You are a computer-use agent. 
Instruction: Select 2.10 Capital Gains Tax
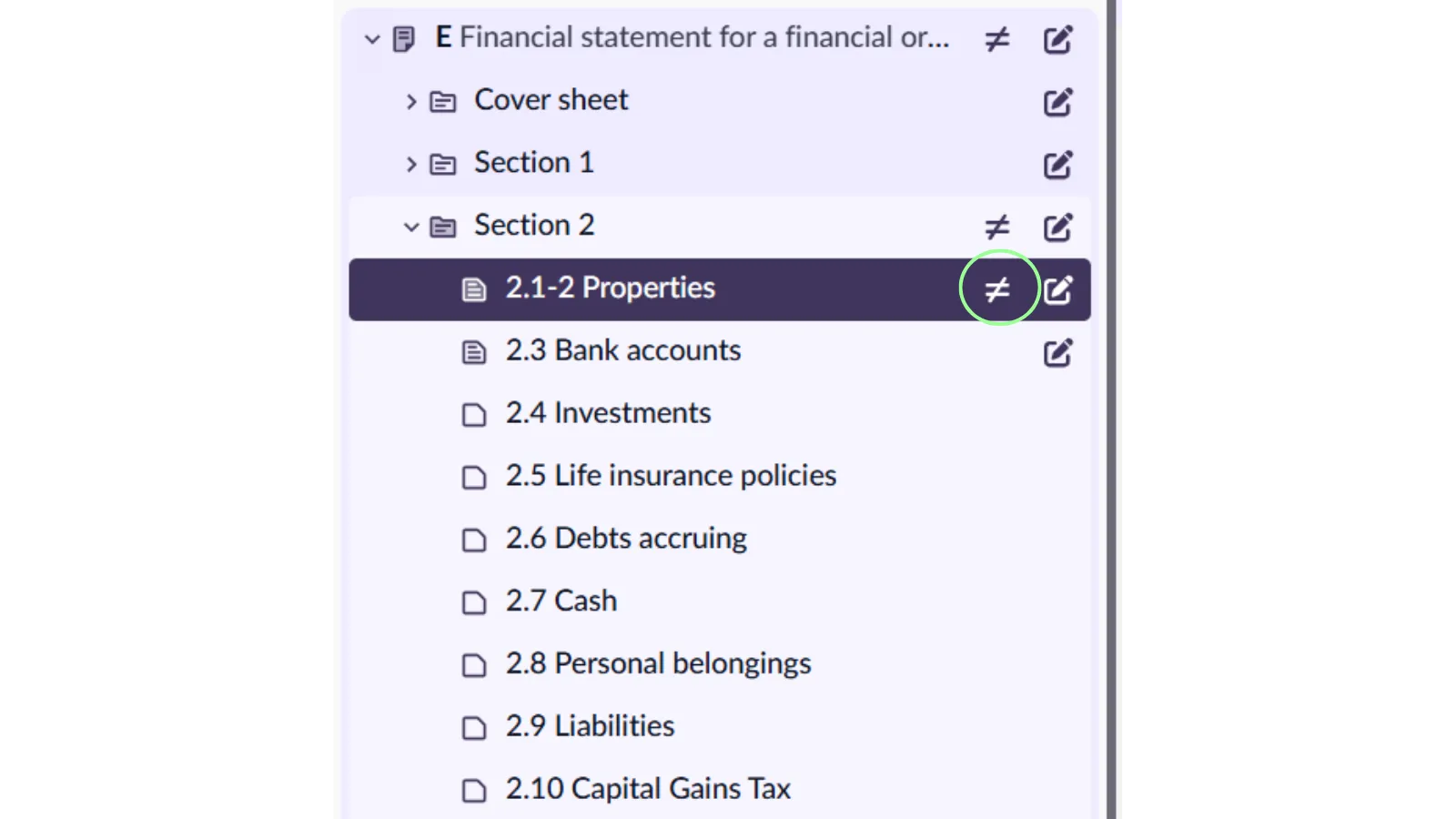coord(647,789)
